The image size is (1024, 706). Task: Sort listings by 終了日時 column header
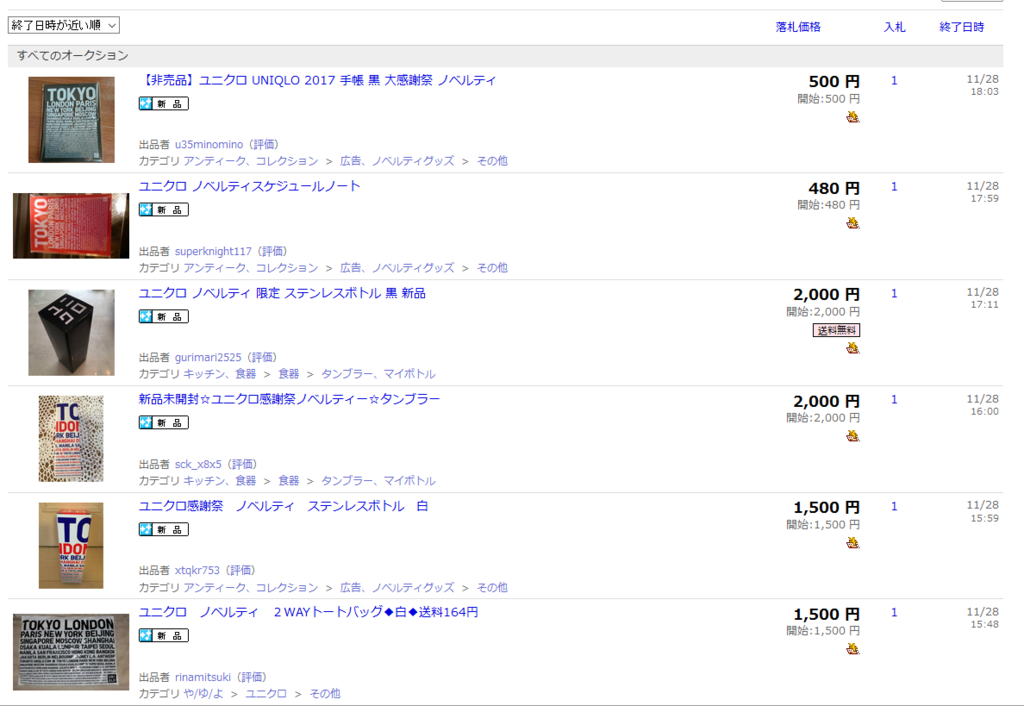961,27
